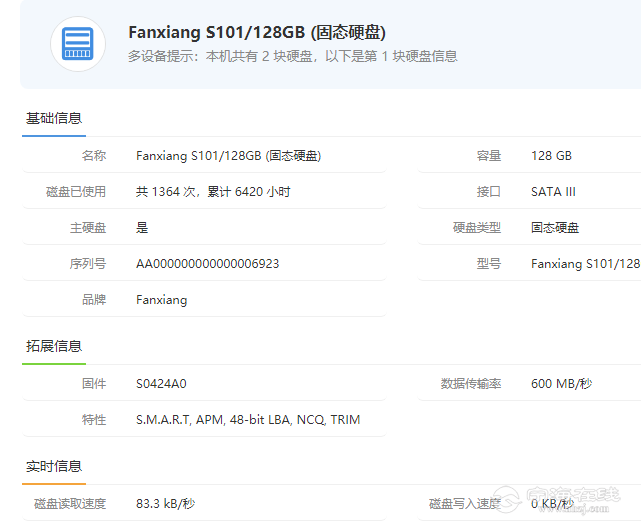Click the 固件 label
Viewport: 641px width, 528px height.
(x=94, y=384)
